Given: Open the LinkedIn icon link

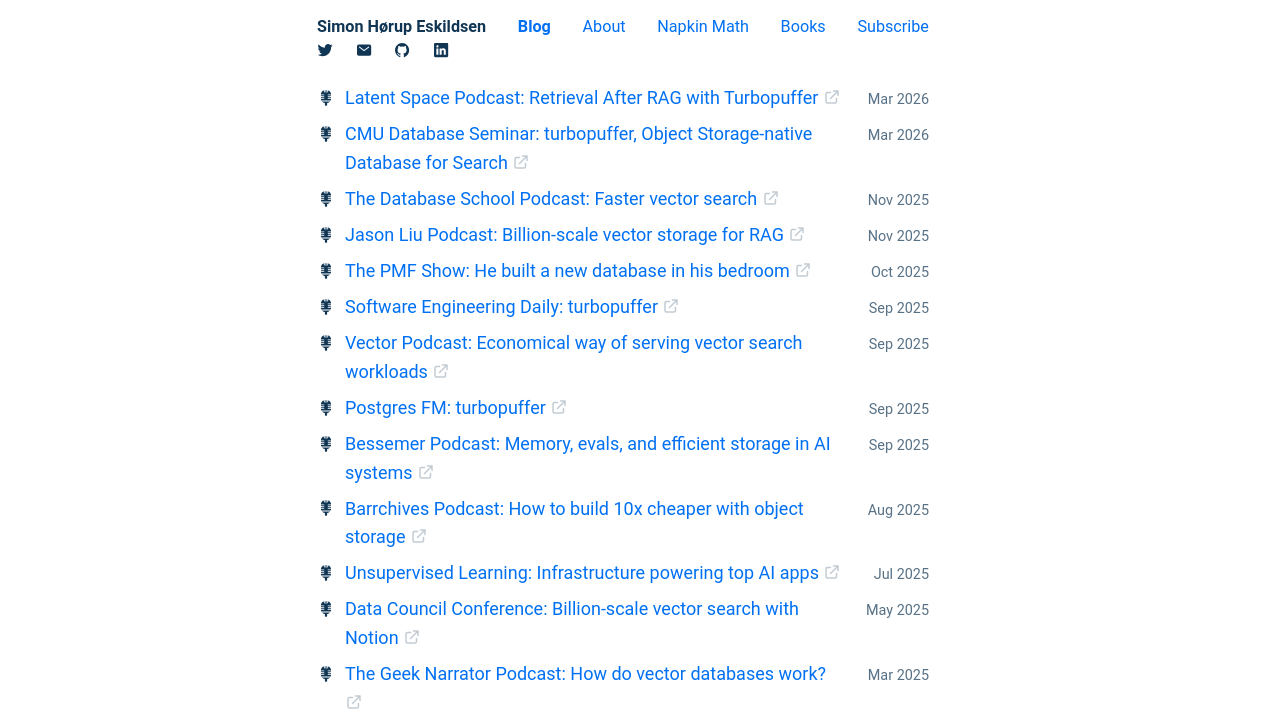Looking at the screenshot, I should [x=441, y=50].
